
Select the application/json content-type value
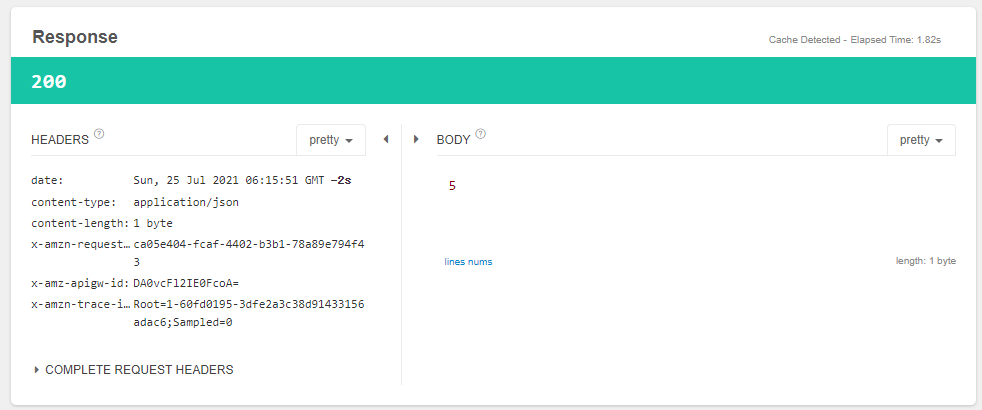point(186,202)
